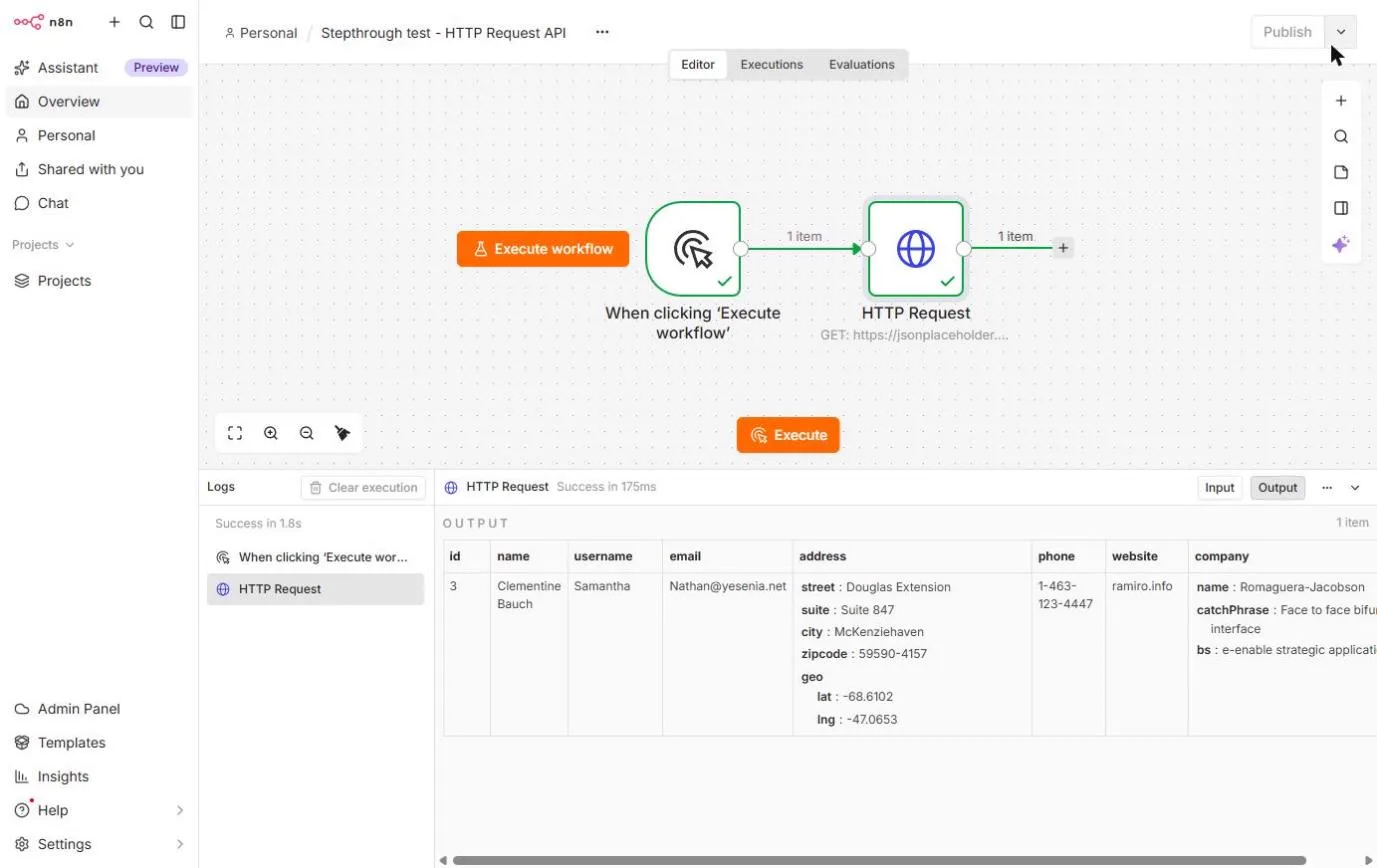1377x868 pixels.
Task: View Insights
Action: [99, 777]
